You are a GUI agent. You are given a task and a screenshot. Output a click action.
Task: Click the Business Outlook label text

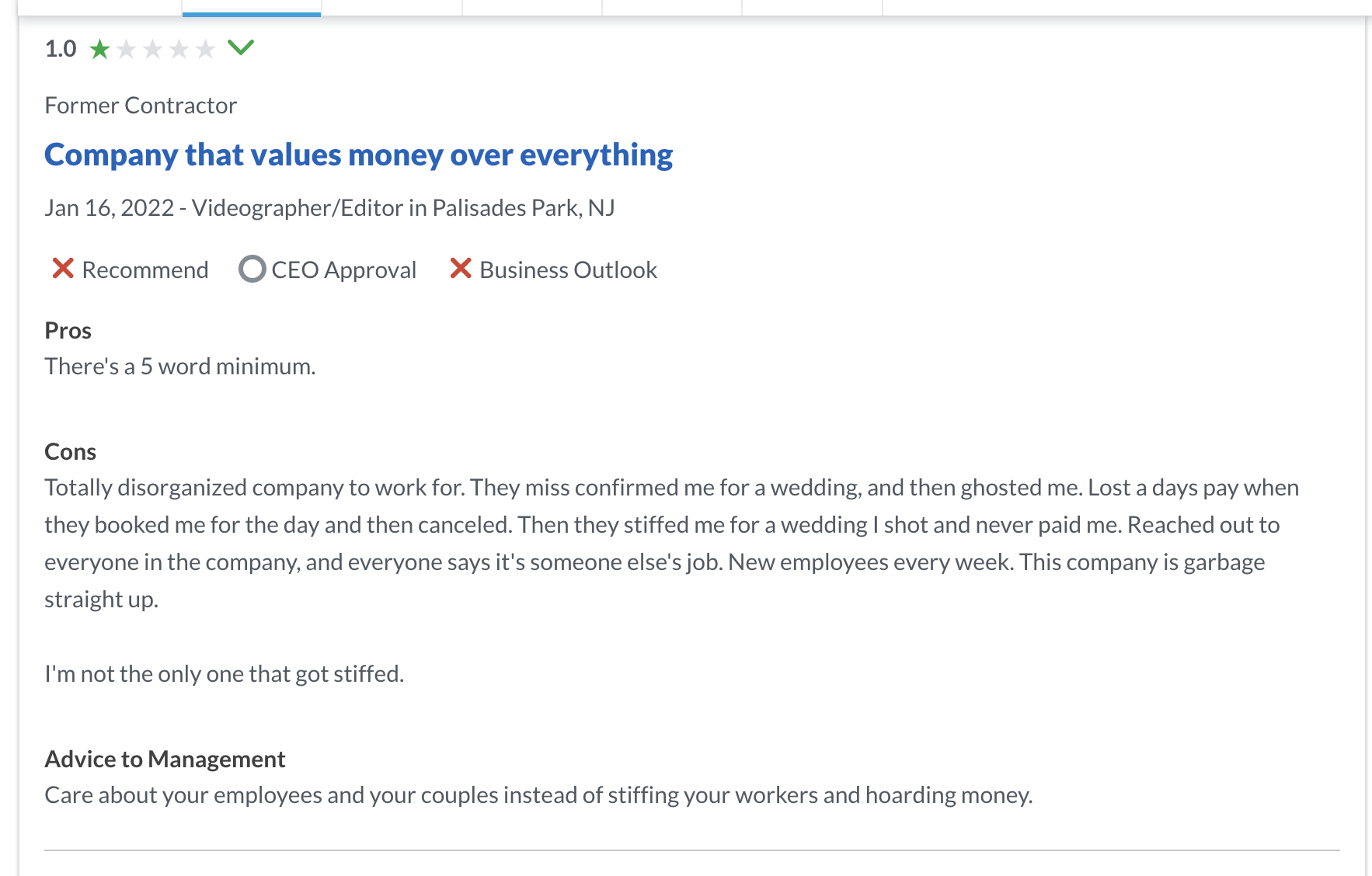(x=569, y=269)
